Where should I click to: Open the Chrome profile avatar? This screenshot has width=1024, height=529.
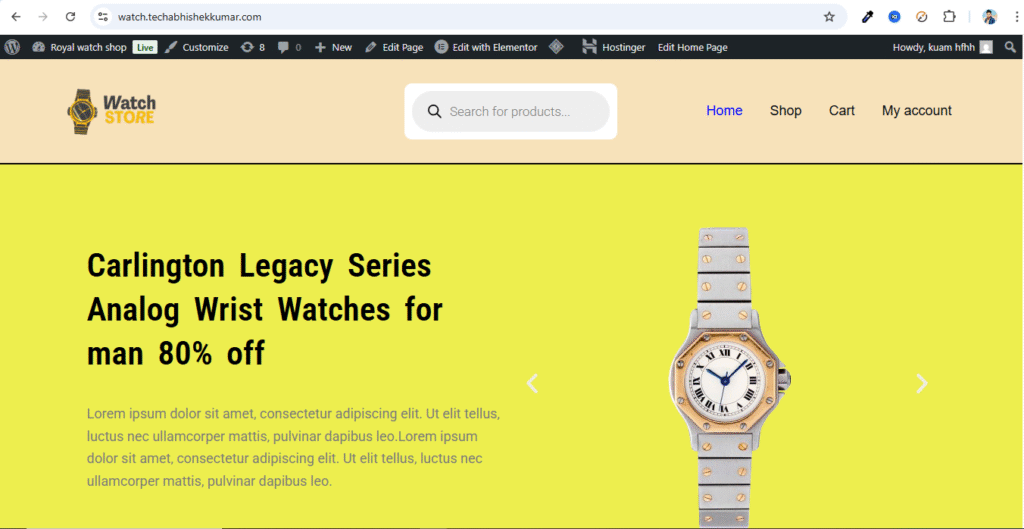(990, 17)
